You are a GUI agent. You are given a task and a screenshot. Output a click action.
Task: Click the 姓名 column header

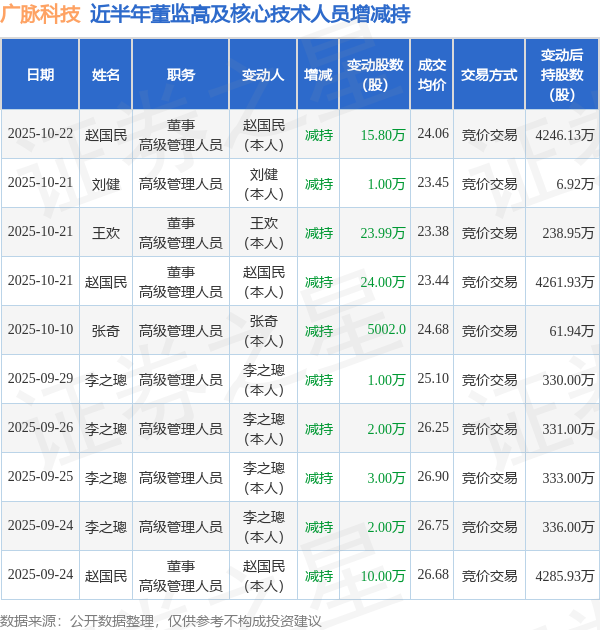[x=106, y=75]
